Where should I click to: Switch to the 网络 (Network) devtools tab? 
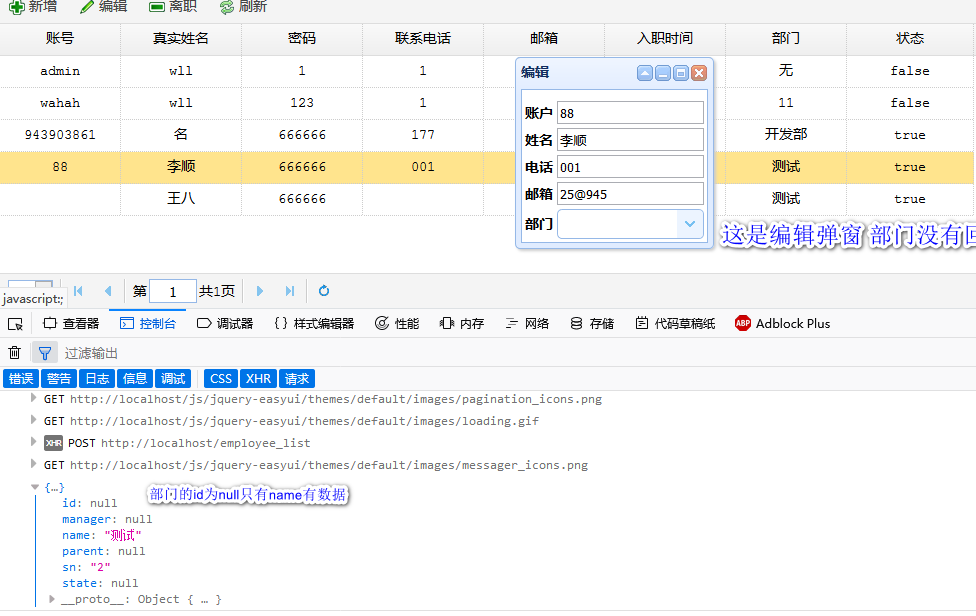tap(526, 323)
